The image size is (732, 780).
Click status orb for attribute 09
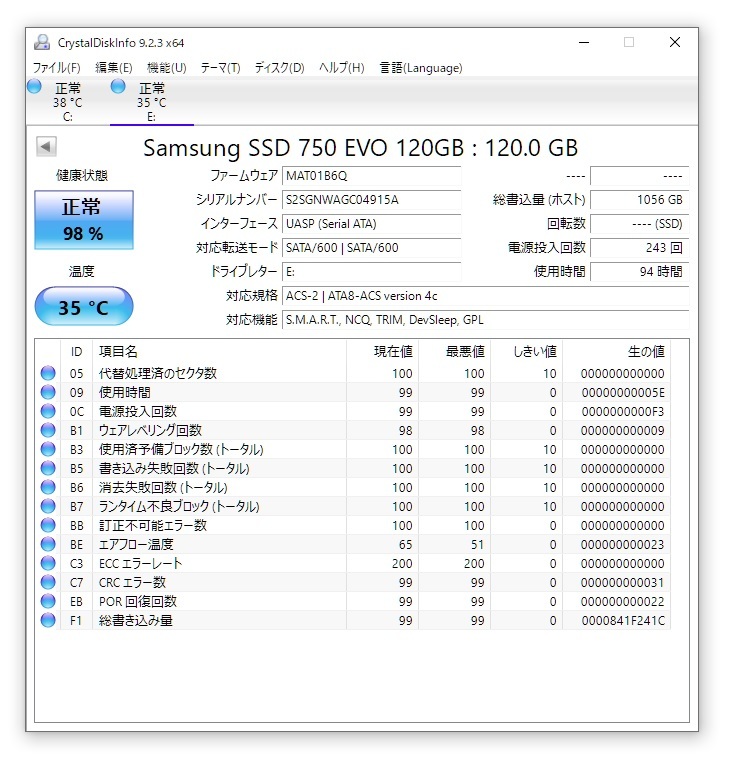coord(48,392)
